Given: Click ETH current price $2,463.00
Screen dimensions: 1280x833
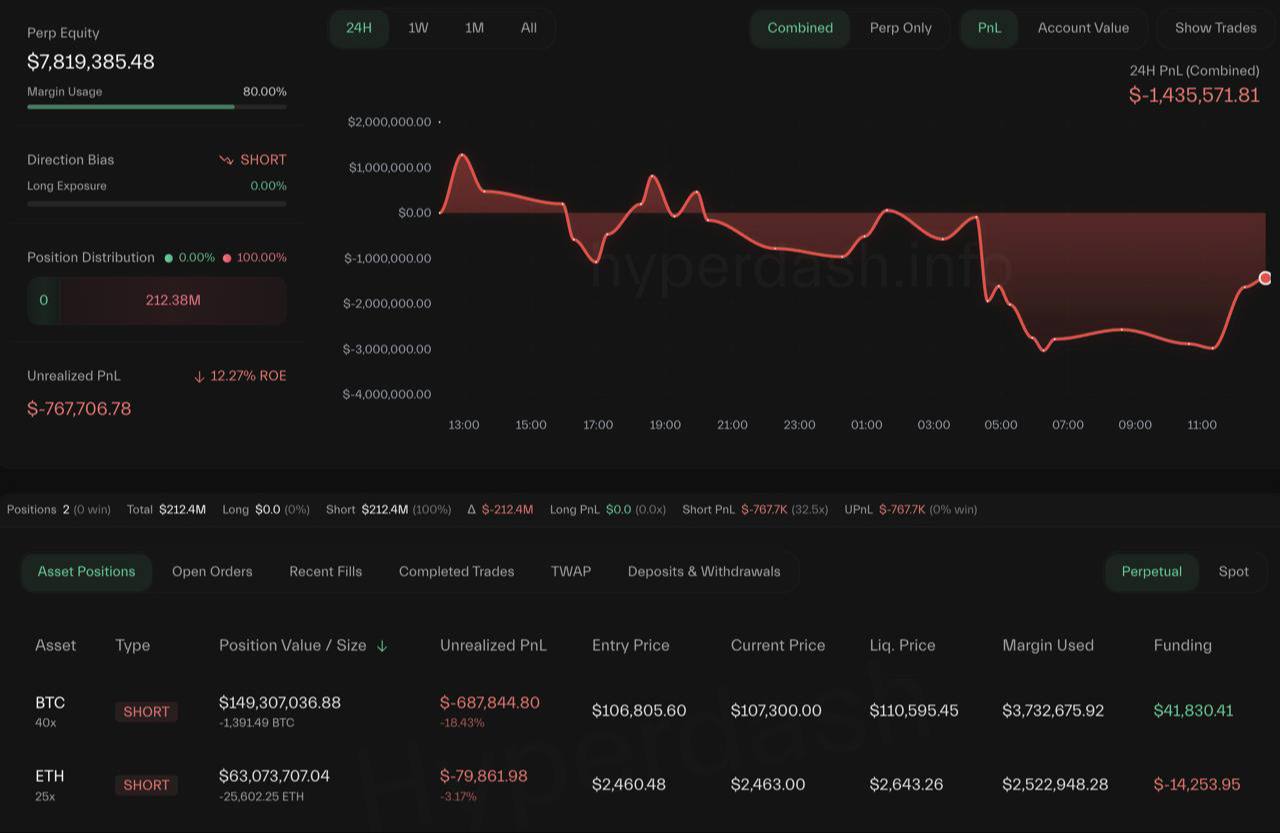Looking at the screenshot, I should pyautogui.click(x=768, y=785).
